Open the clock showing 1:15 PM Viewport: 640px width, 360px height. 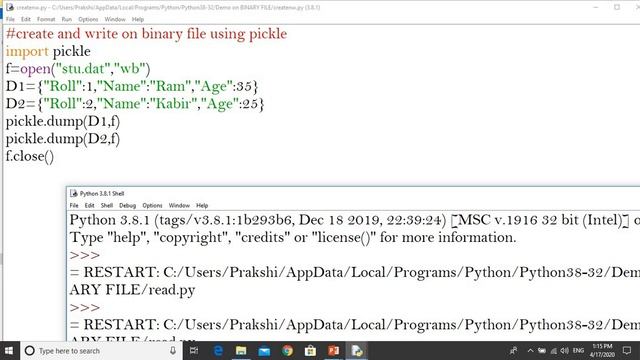602,351
